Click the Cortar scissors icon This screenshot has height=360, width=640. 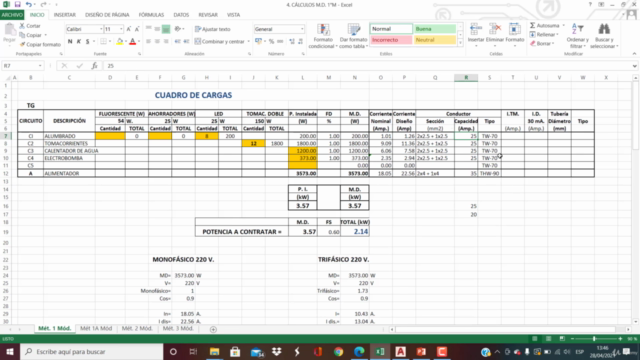22,26
